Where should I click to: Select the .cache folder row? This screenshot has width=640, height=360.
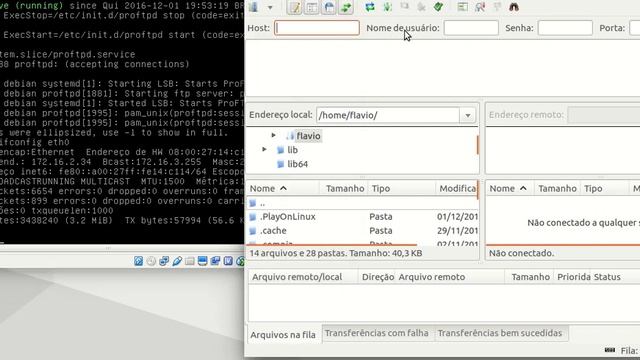(x=362, y=231)
